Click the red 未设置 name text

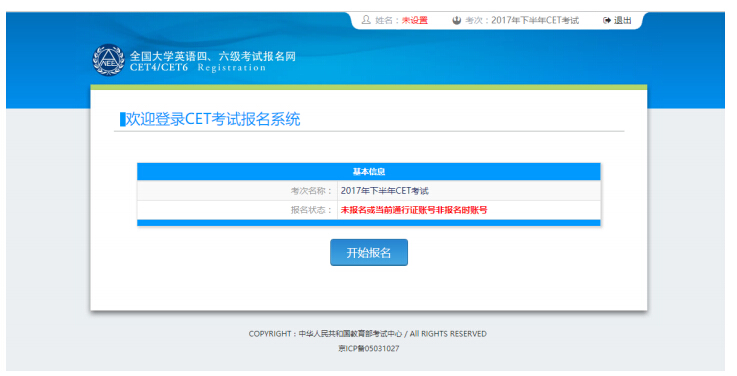(415, 20)
